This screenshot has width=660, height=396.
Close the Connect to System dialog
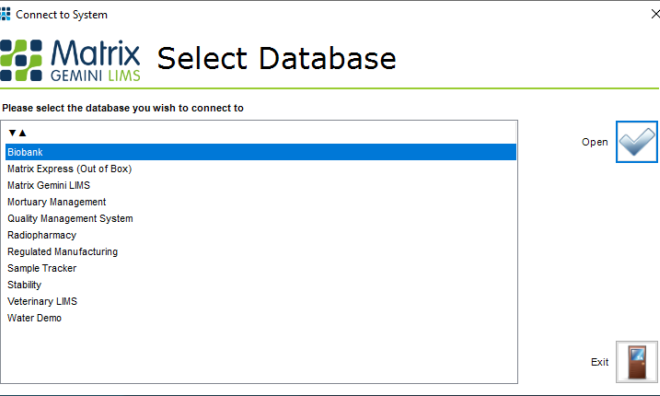point(655,14)
